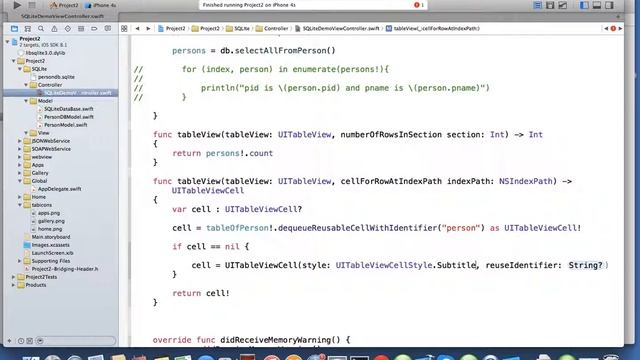640x360 pixels.
Task: Add a new file with the plus button
Action: point(9,341)
